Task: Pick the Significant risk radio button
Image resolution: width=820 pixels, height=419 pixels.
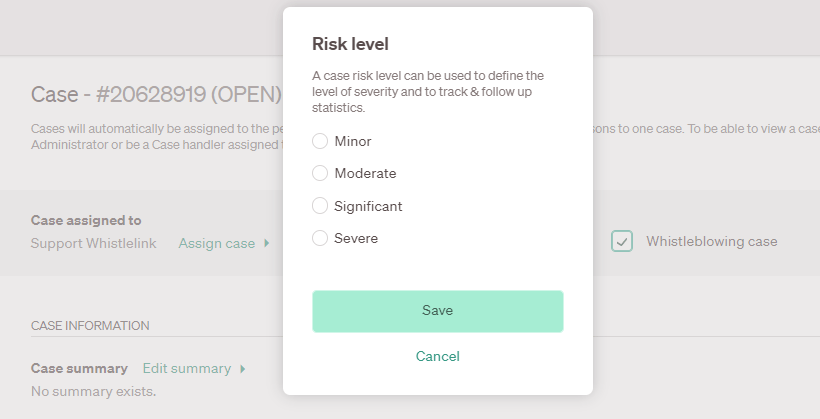Action: 320,206
